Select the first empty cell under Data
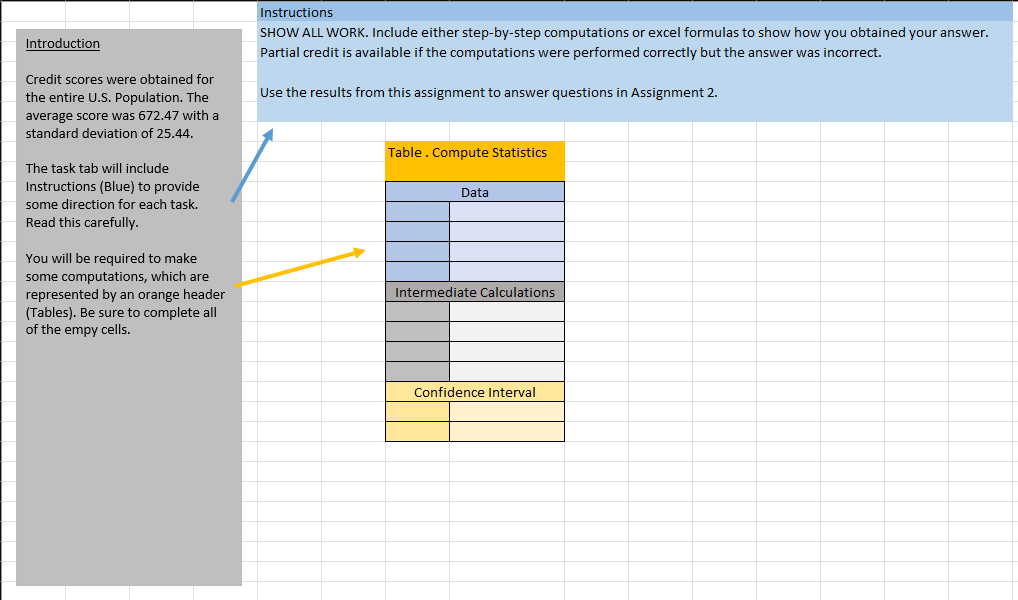 507,211
